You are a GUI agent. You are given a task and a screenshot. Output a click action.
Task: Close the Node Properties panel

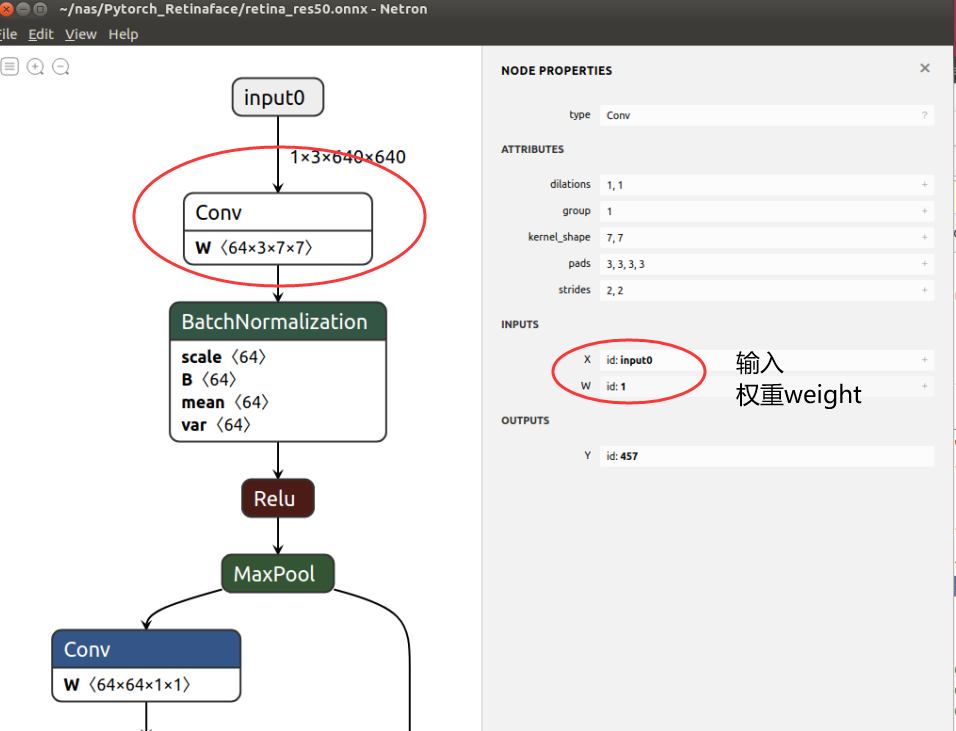coord(924,68)
